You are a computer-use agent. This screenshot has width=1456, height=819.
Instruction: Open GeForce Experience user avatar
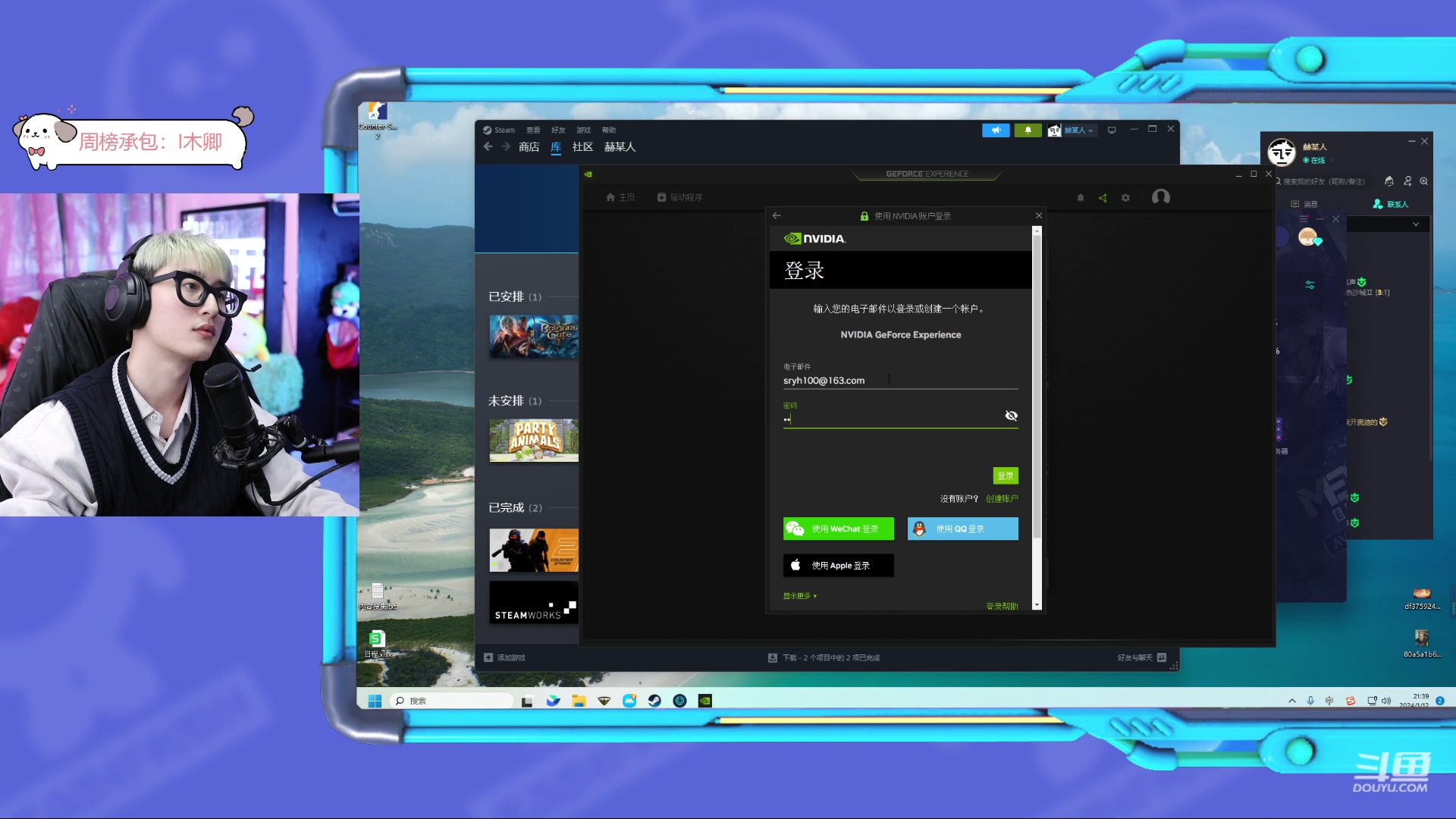pyautogui.click(x=1160, y=197)
